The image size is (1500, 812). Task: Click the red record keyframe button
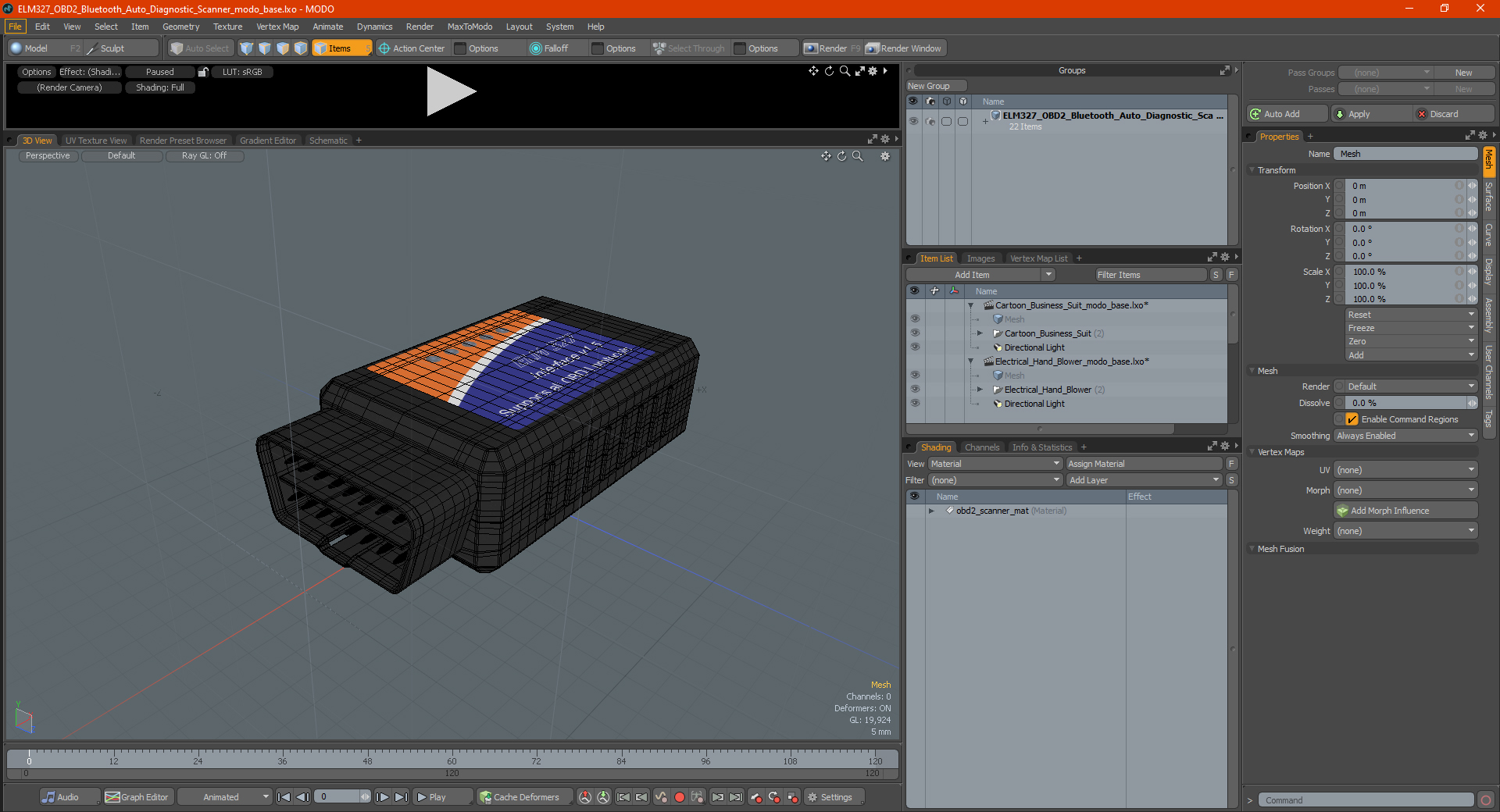(680, 797)
